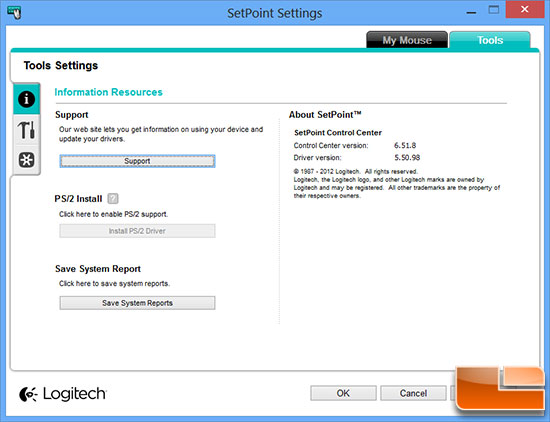This screenshot has width=550, height=422.
Task: Open the asterisk receiver sidebar icon
Action: click(x=27, y=160)
